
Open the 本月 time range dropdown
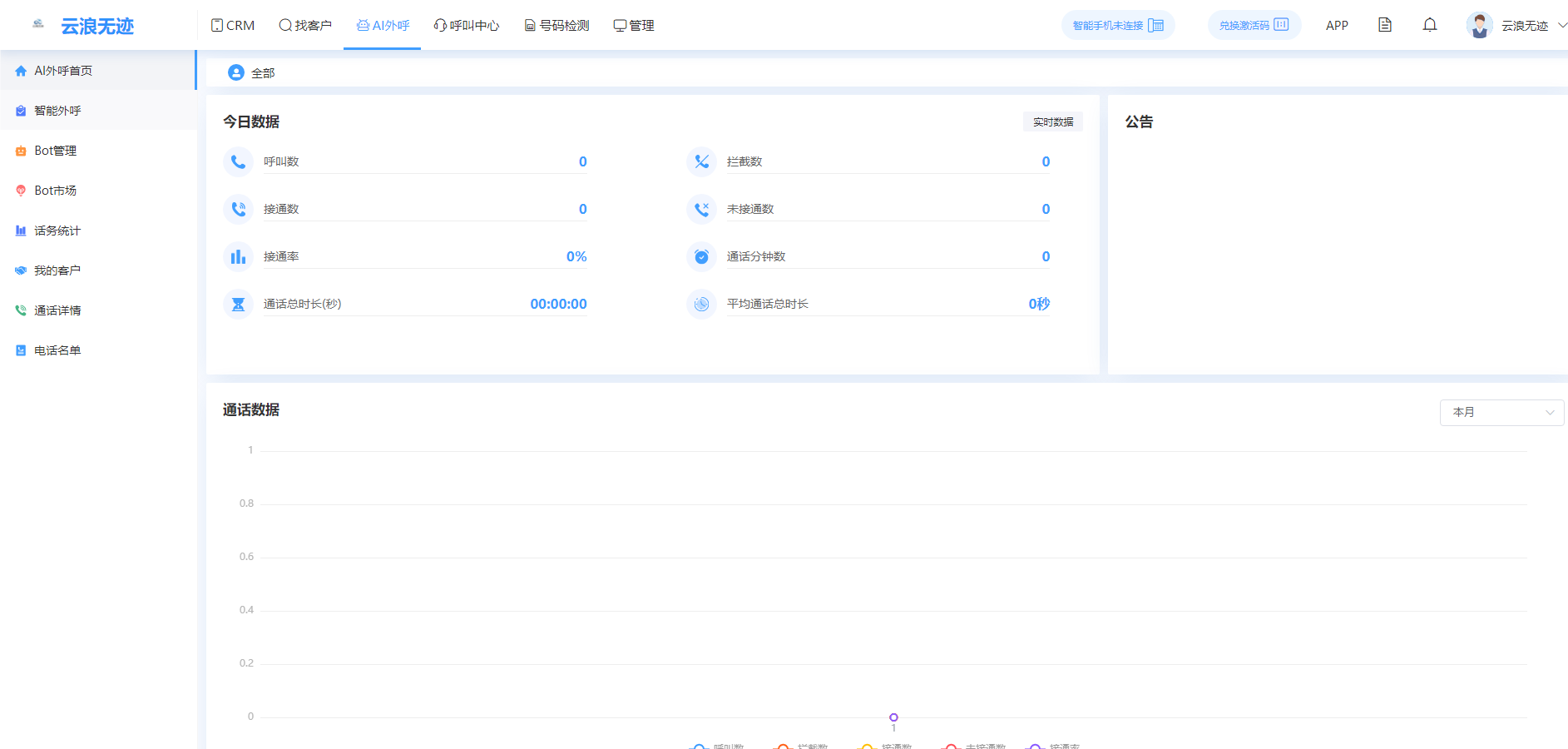pyautogui.click(x=1501, y=412)
